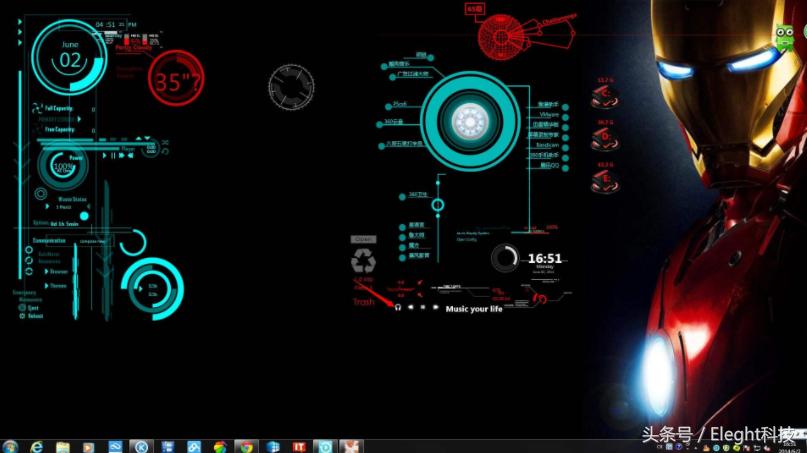Click the June 02 date circle
This screenshot has height=453, width=807.
[x=69, y=57]
